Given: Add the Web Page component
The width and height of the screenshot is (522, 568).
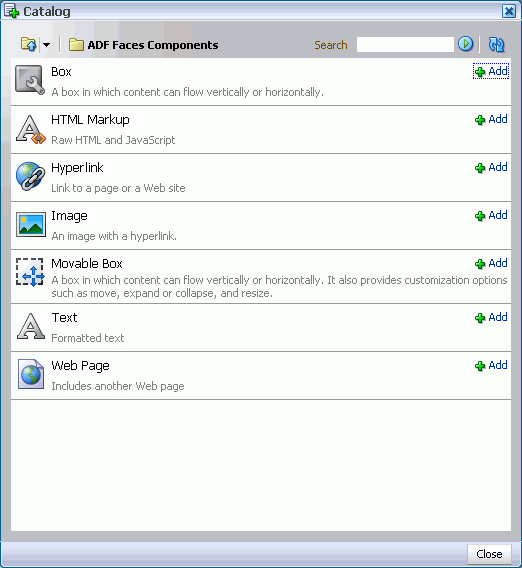Looking at the screenshot, I should click(491, 365).
